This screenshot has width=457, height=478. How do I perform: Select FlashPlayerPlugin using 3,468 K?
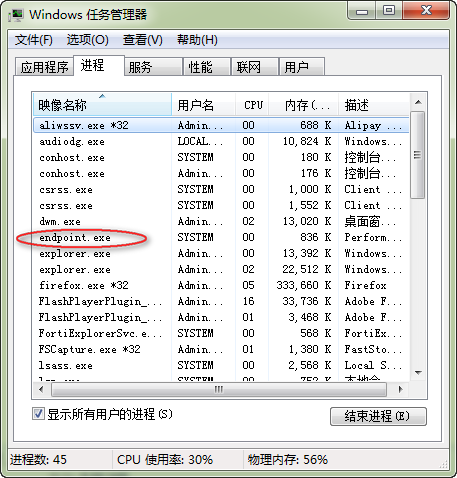(x=221, y=317)
